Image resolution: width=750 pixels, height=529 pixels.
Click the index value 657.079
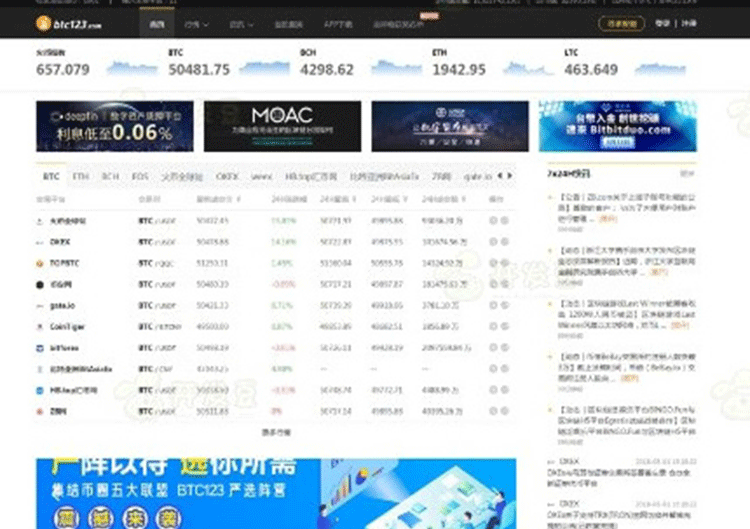click(x=63, y=70)
